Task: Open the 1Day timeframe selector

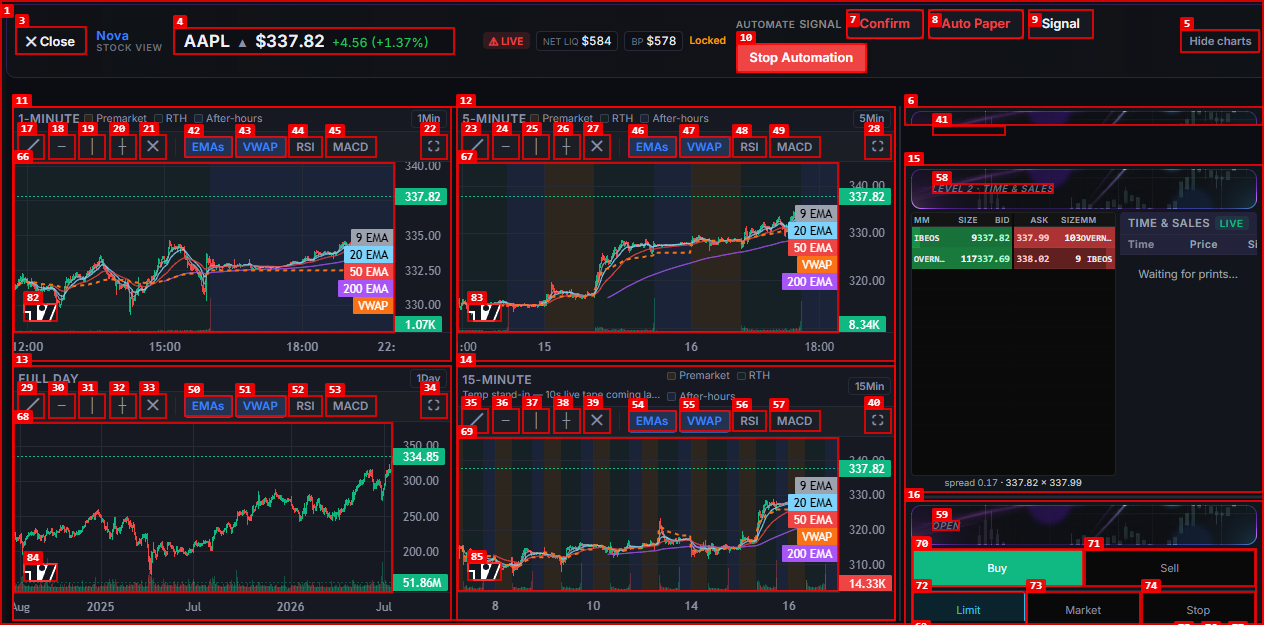Action: [428, 378]
